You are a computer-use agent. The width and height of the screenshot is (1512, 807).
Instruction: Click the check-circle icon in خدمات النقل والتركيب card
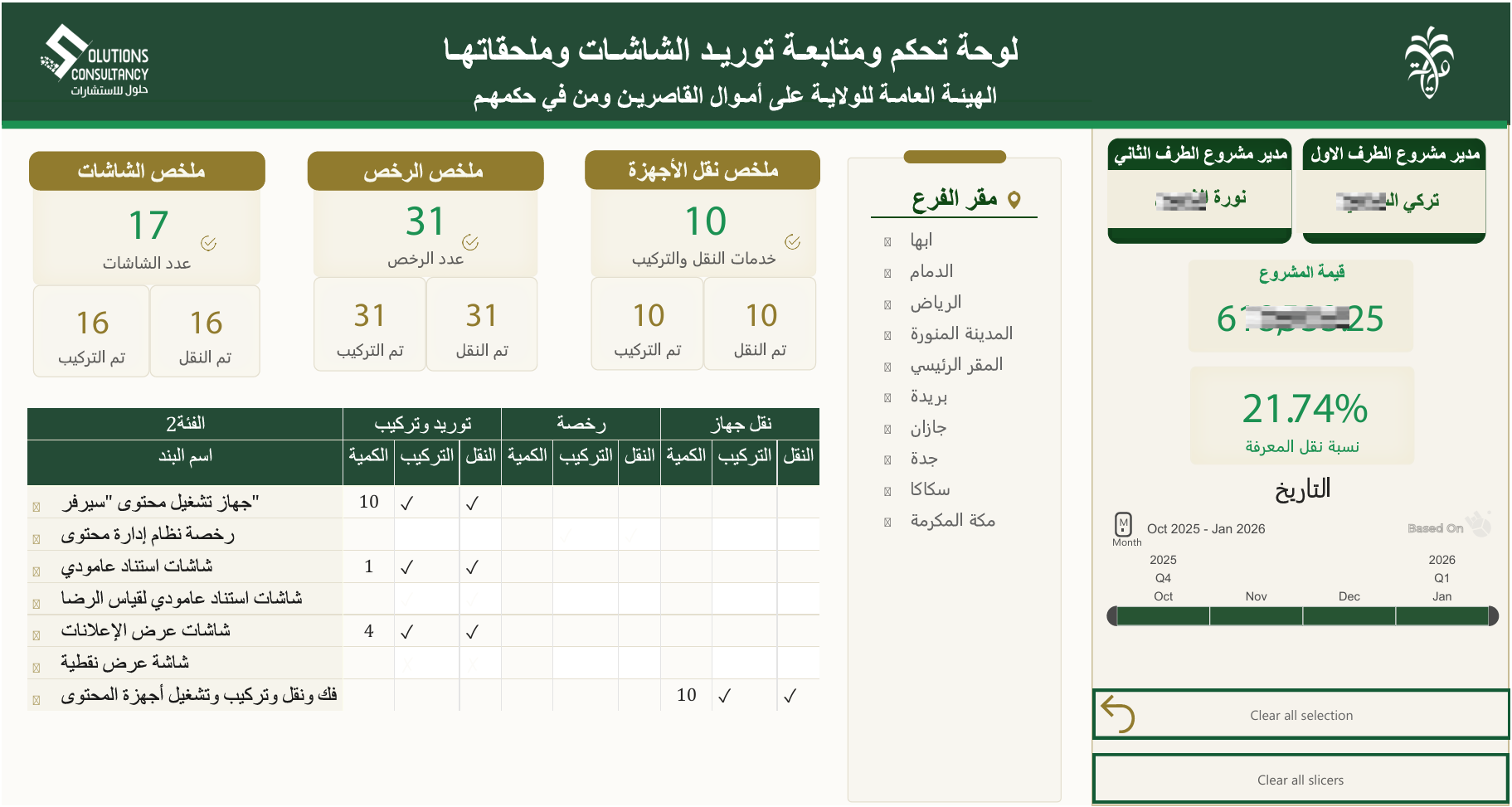[792, 242]
